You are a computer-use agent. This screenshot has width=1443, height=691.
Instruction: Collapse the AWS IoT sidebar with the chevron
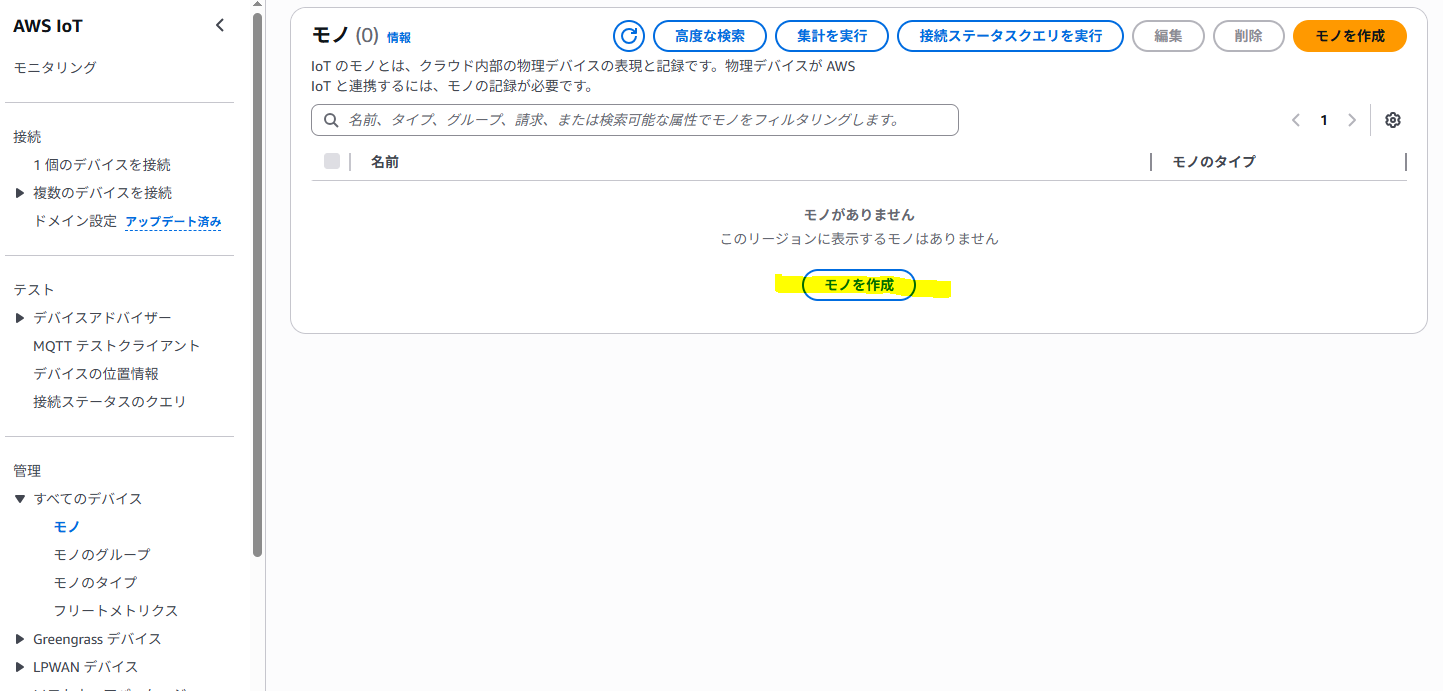point(220,26)
